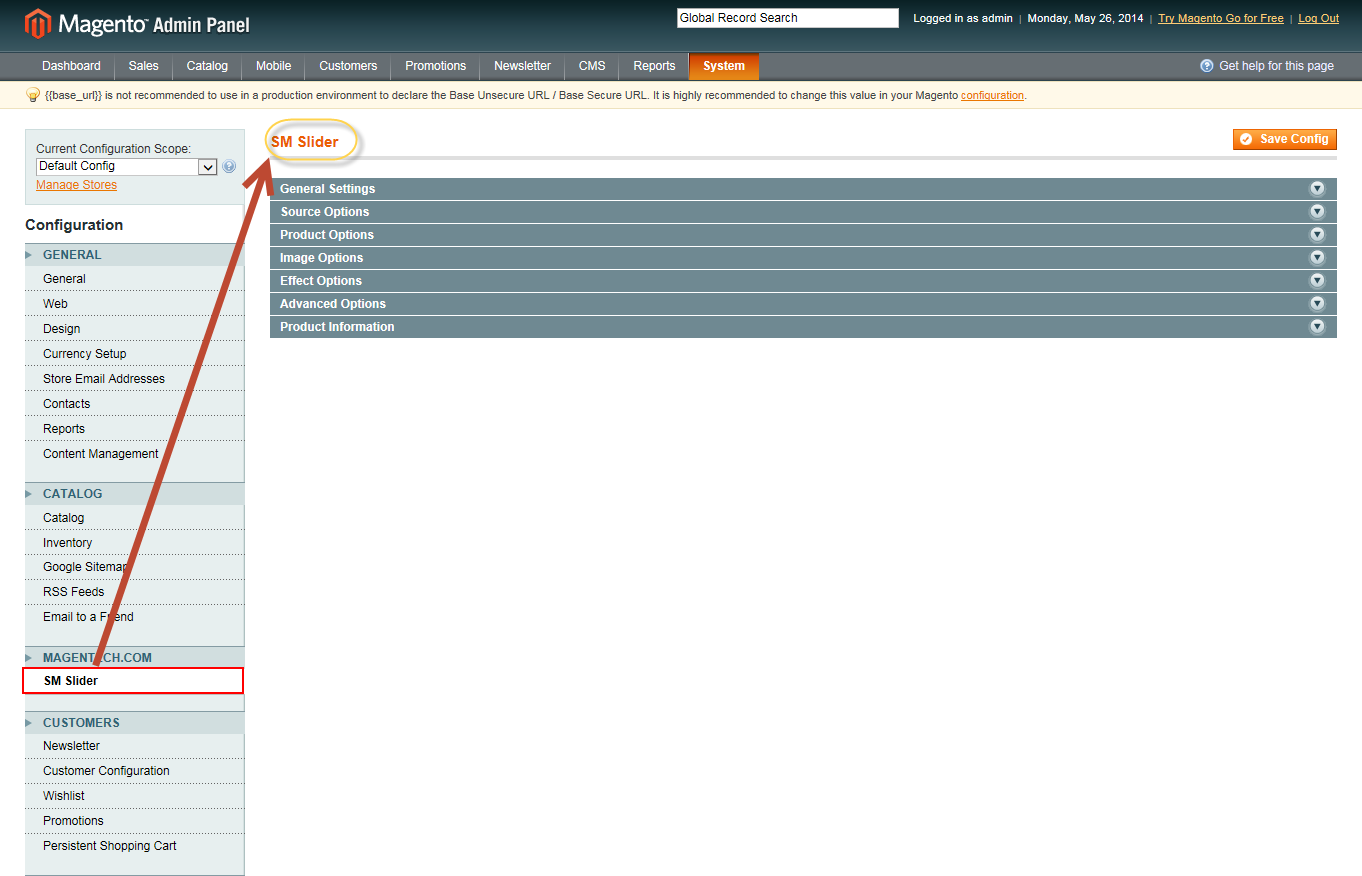Image resolution: width=1362 pixels, height=876 pixels.
Task: Click the Try Magento Go for Free link
Action: coord(1221,18)
